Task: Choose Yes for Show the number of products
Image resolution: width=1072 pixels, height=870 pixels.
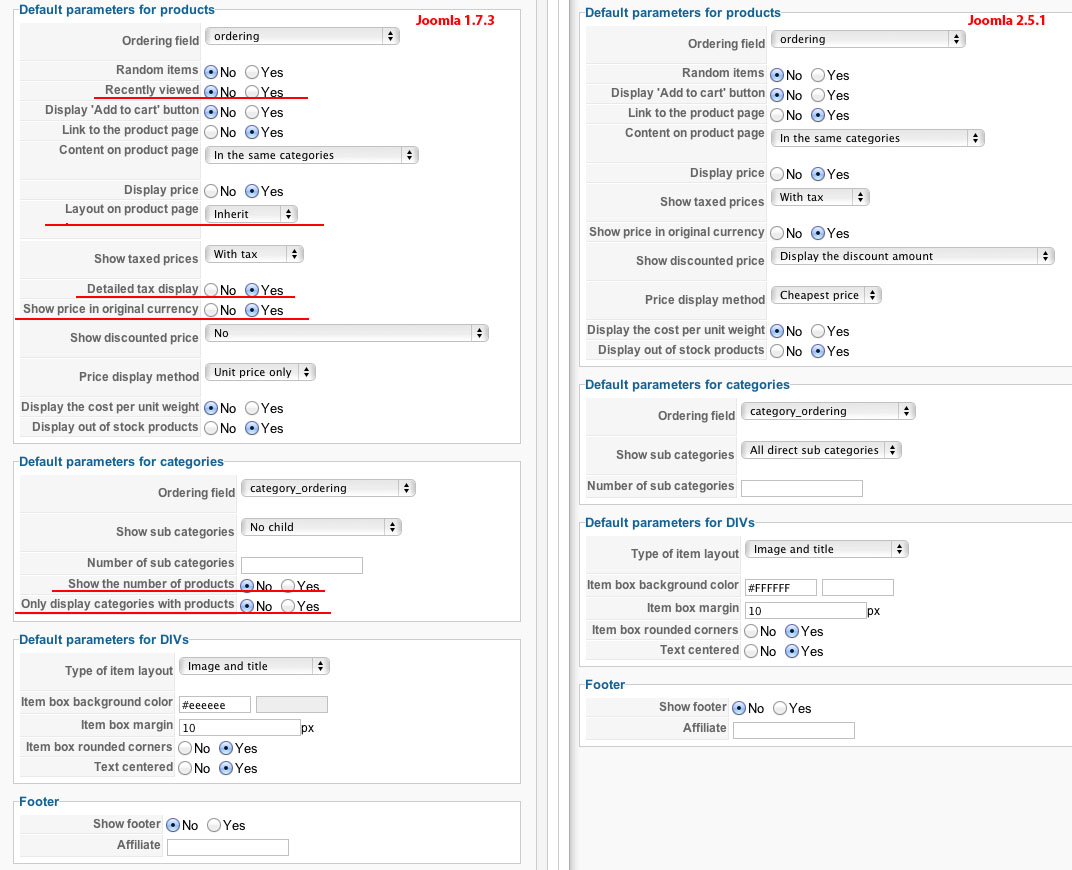Action: tap(288, 586)
